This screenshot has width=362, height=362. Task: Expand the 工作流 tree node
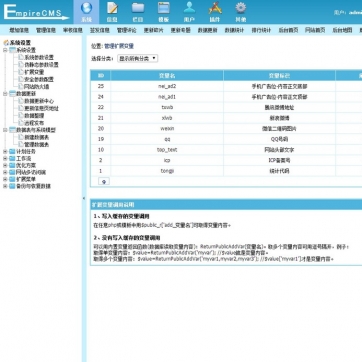[x=5, y=158]
